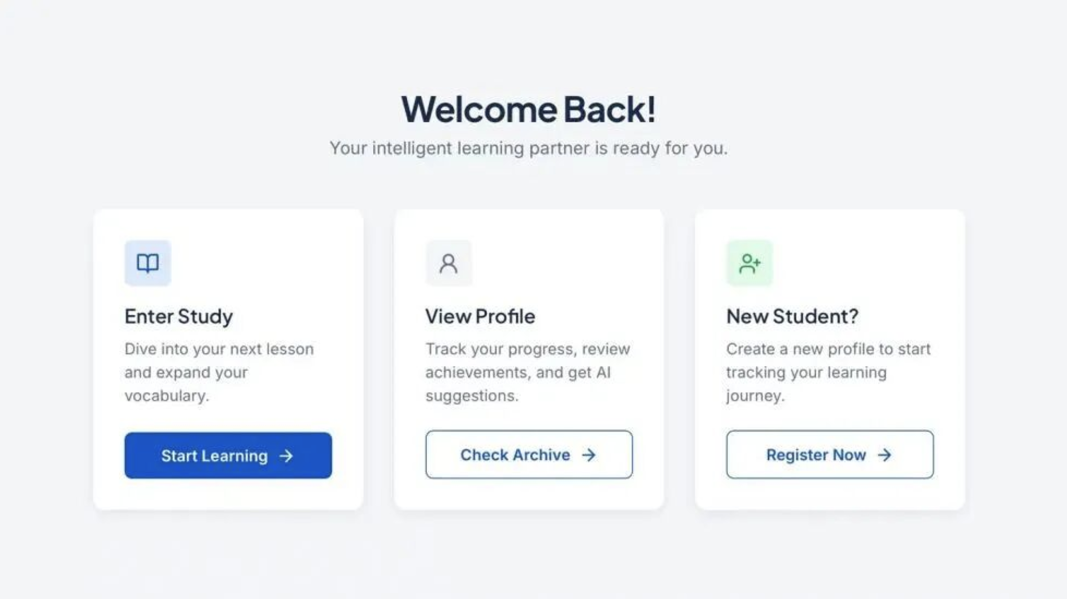The width and height of the screenshot is (1067, 599).
Task: Open the archive via Check Archive button
Action: point(529,454)
